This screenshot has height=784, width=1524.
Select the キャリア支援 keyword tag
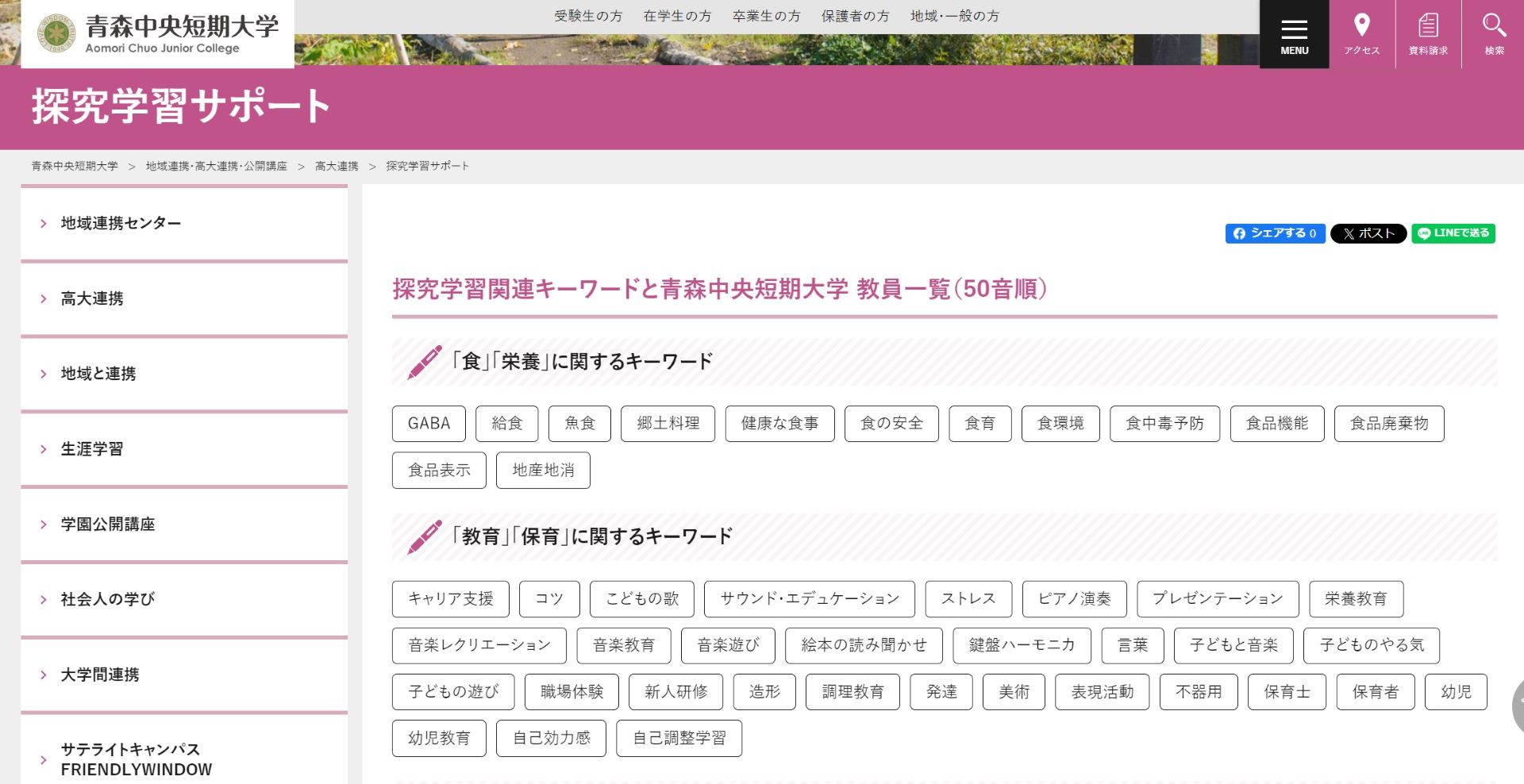[451, 599]
